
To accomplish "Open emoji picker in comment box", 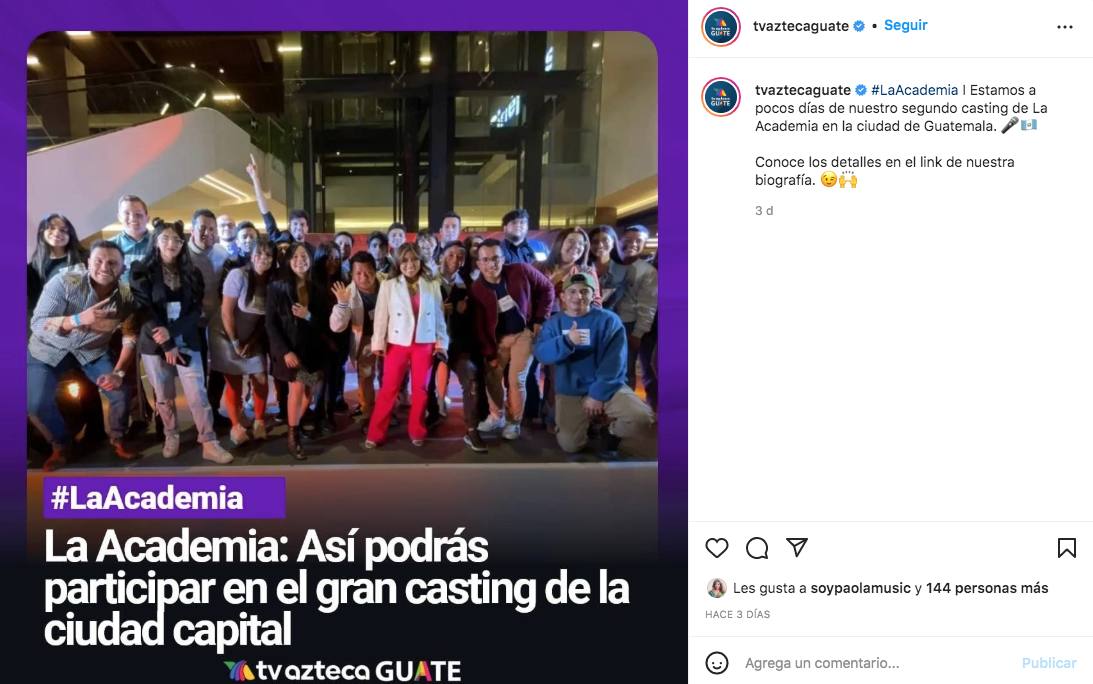I will [717, 662].
